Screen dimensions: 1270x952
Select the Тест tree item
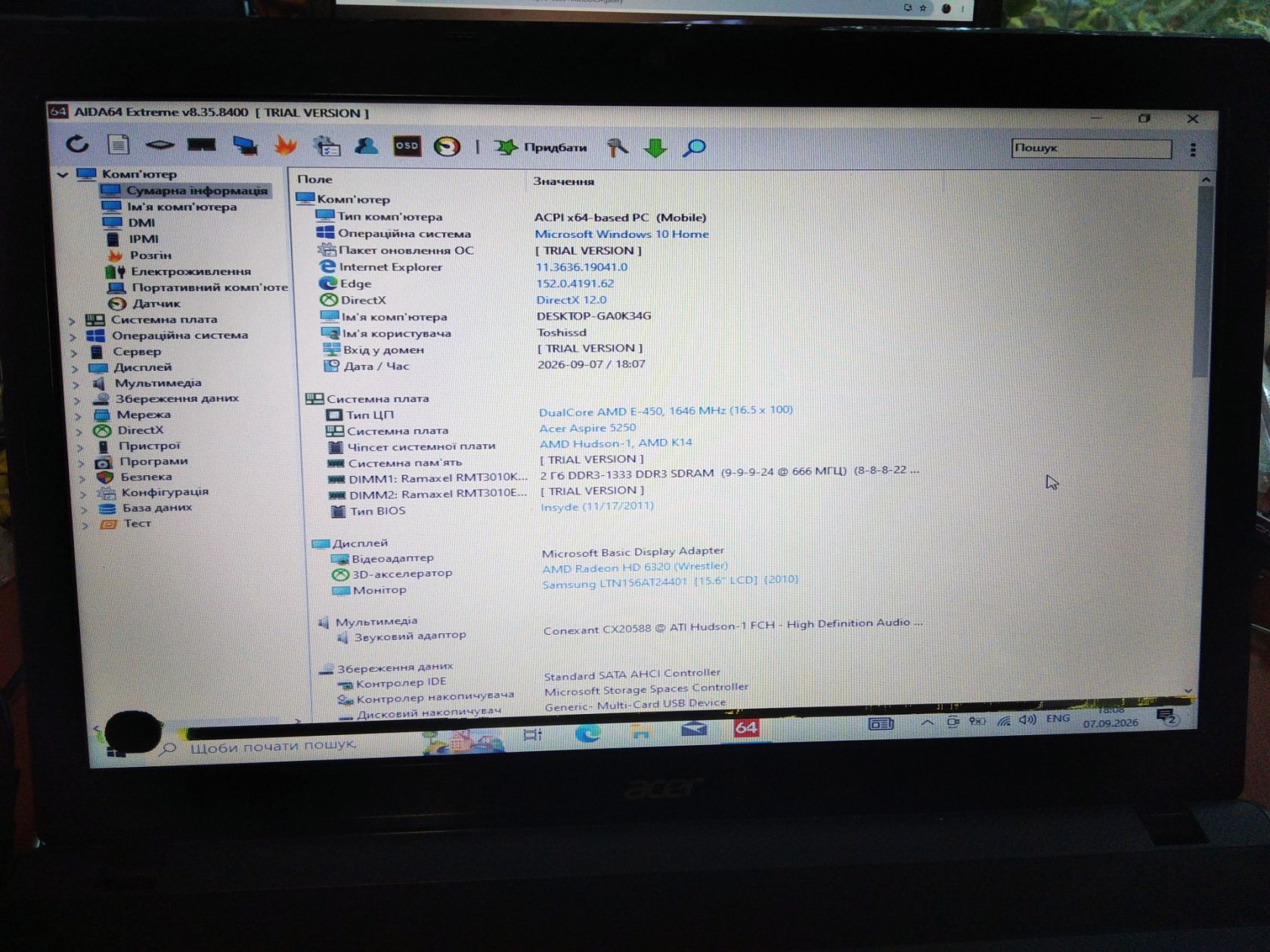(x=125, y=523)
